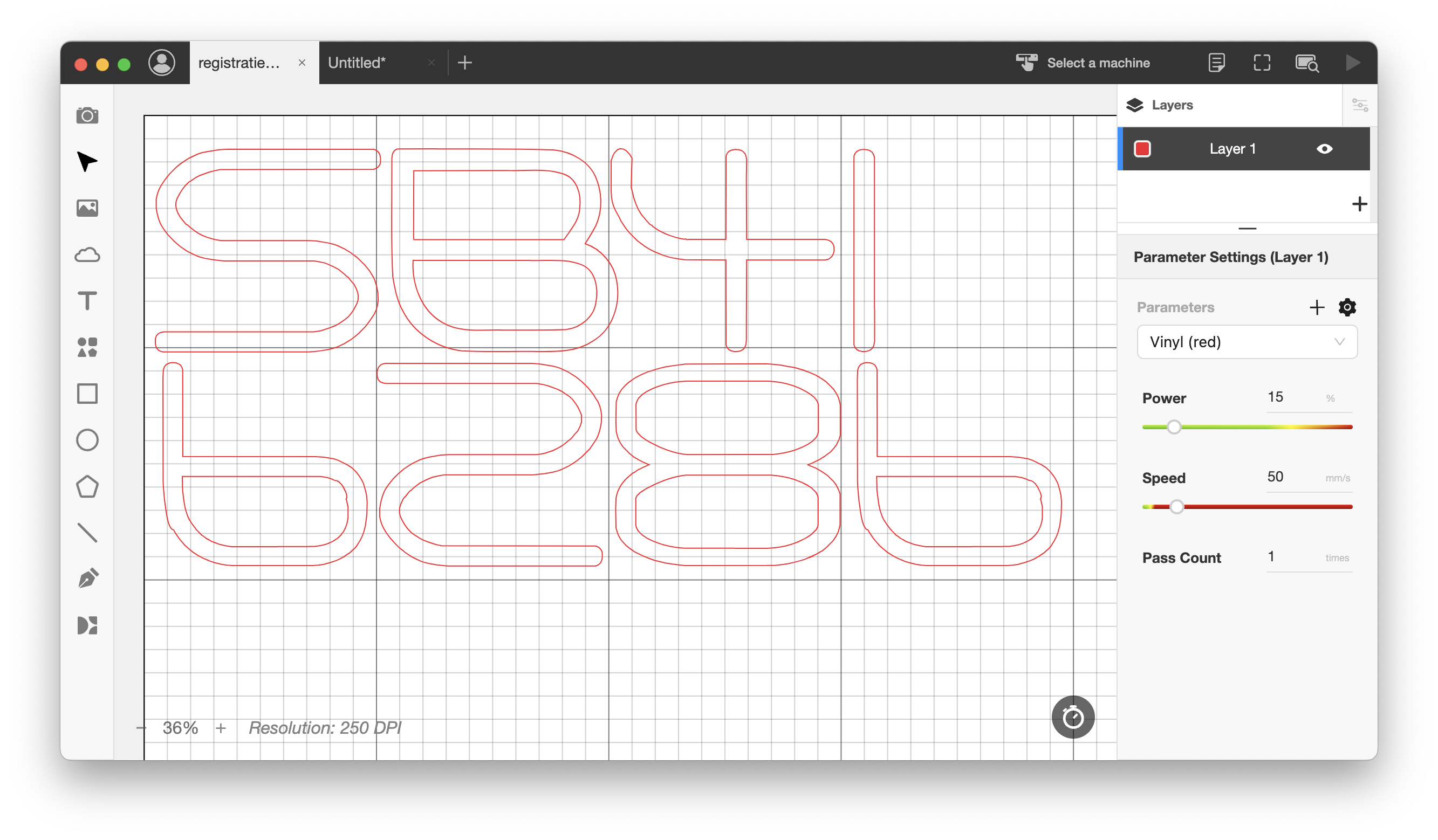Click Select a machine

[x=1099, y=63]
